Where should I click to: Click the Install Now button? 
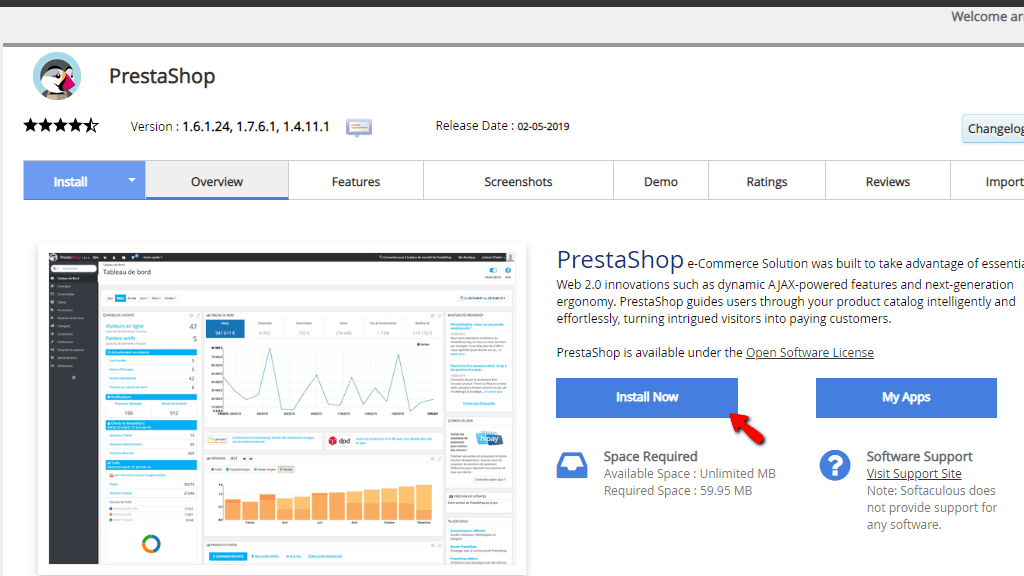(647, 398)
